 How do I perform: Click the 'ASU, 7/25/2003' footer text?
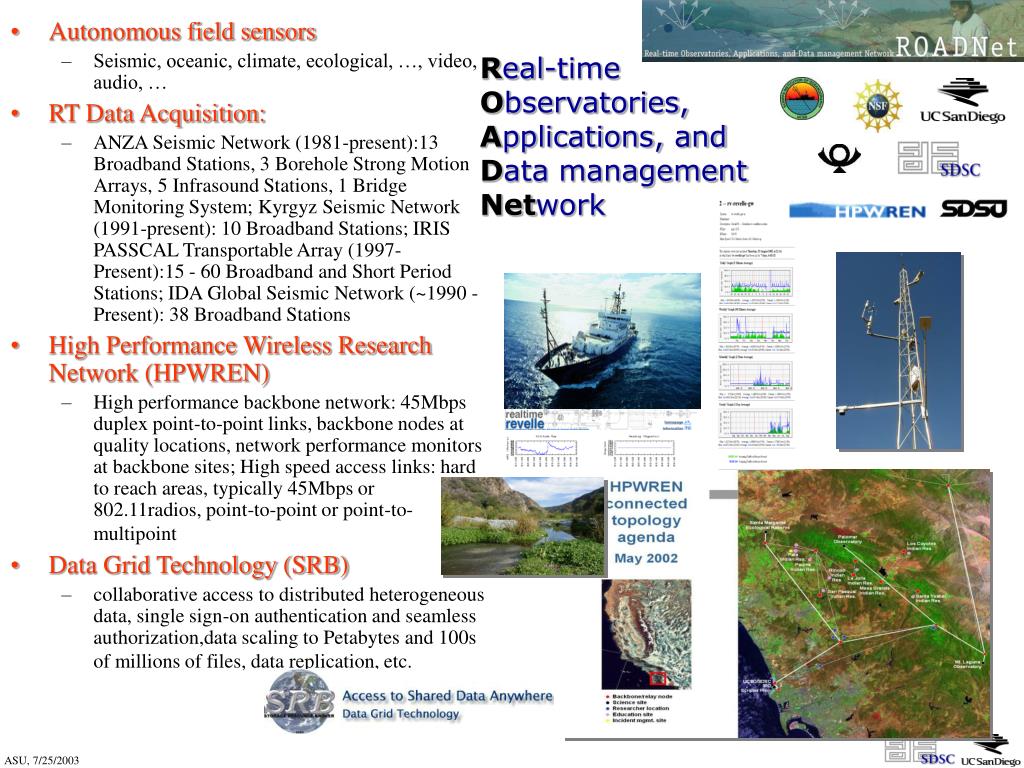coord(42,760)
